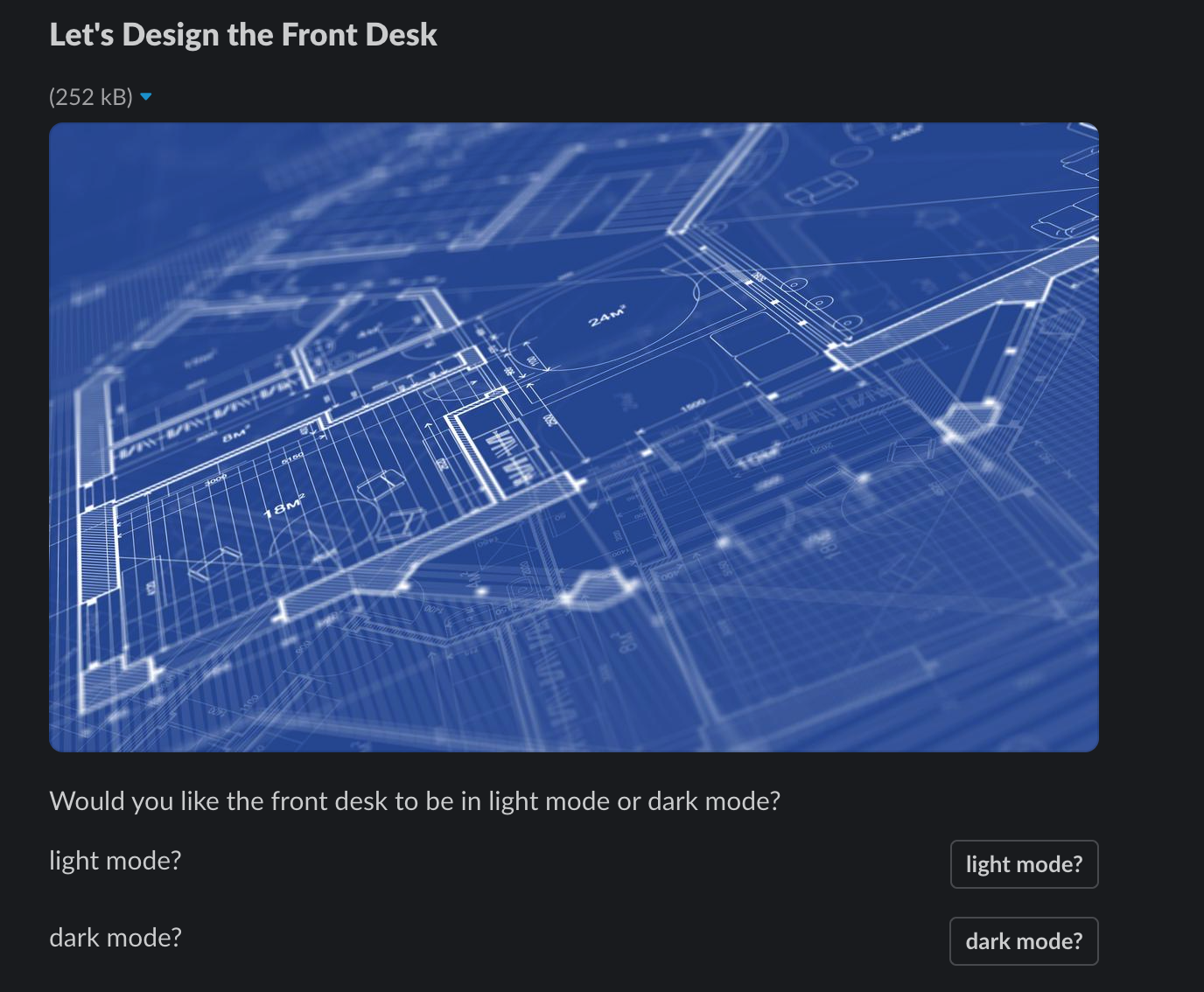
Task: Click the 3000 dimension label in blueprint
Action: pos(215,478)
